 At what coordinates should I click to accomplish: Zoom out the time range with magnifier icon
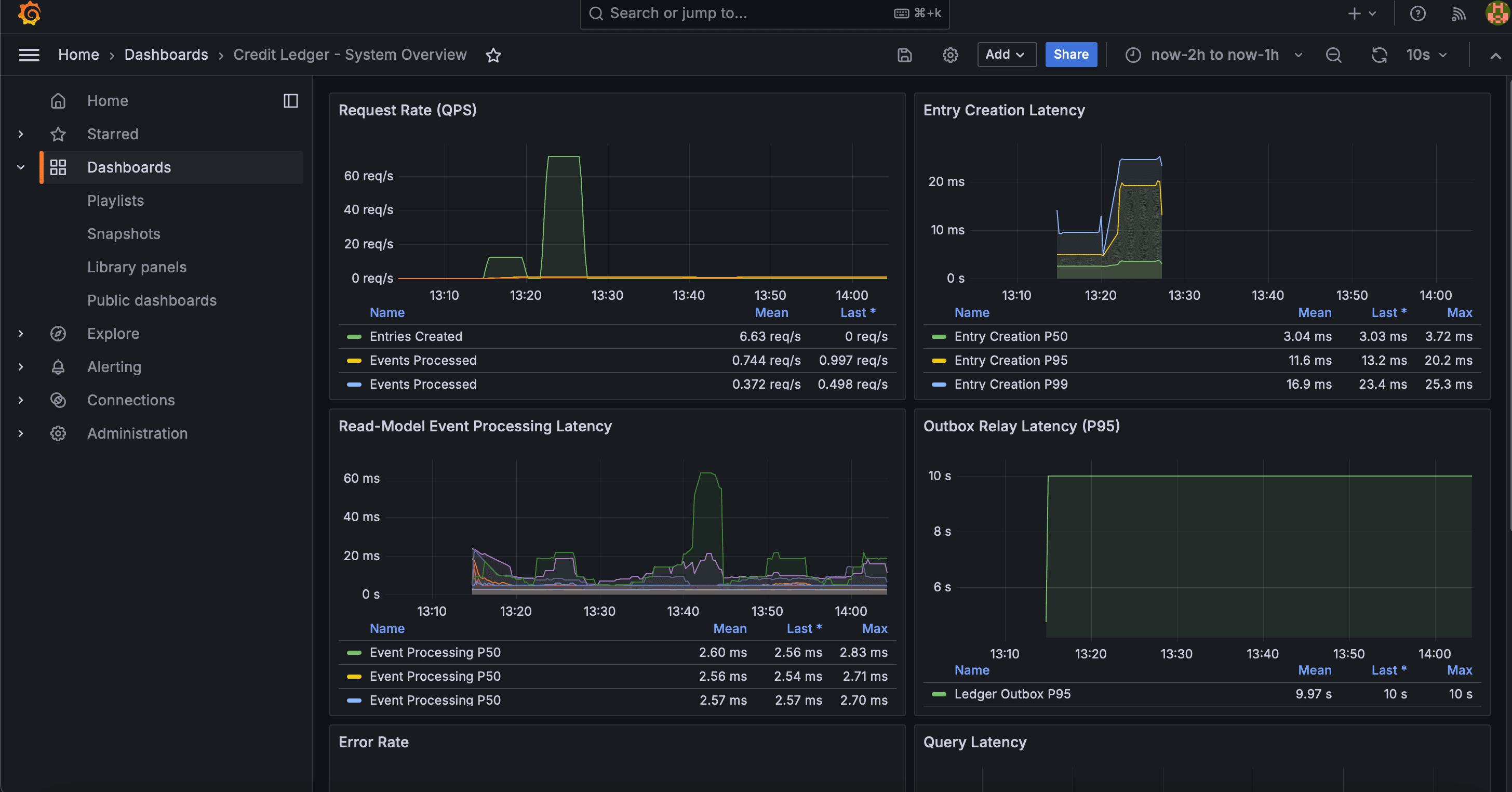(1333, 55)
